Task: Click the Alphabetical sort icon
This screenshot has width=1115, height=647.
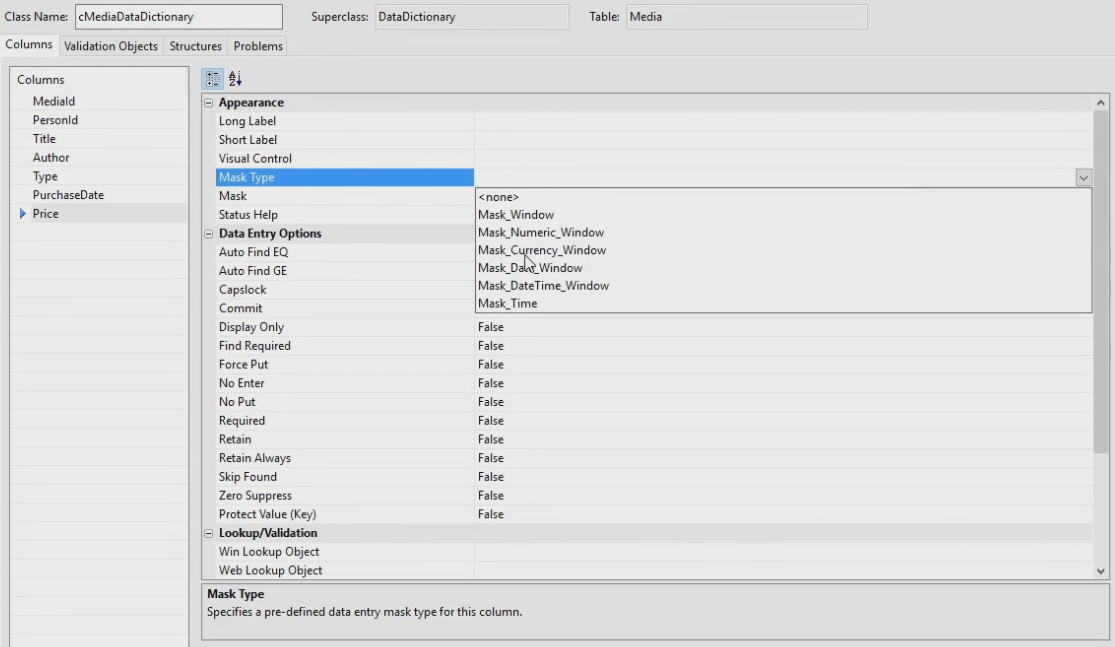Action: (235, 78)
